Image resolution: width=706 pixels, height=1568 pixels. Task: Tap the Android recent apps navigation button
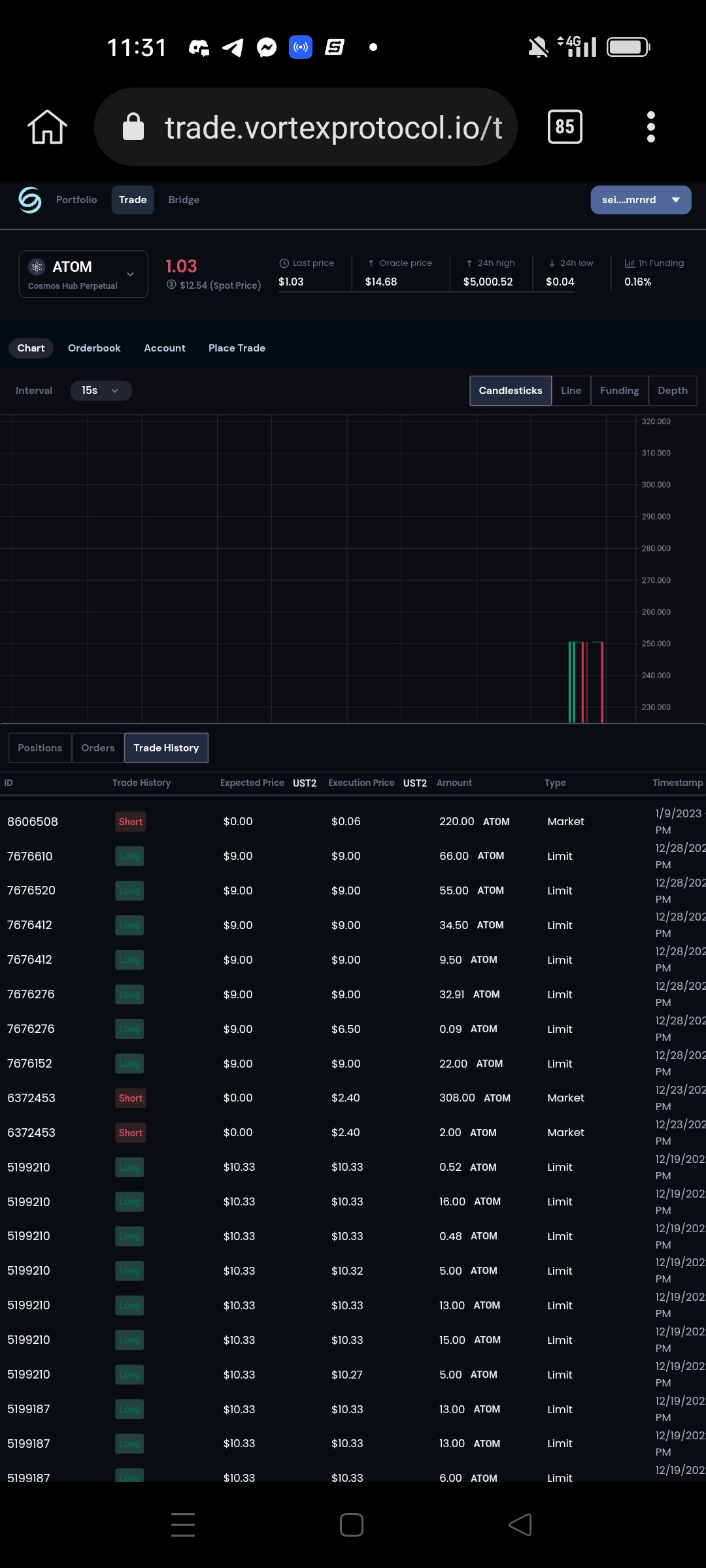(x=183, y=1525)
